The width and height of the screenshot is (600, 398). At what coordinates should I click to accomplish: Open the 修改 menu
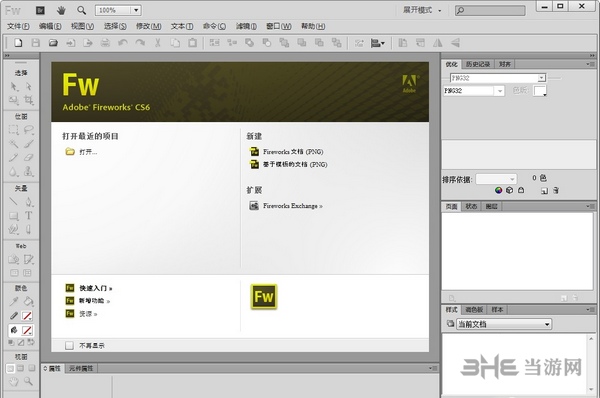click(x=148, y=26)
